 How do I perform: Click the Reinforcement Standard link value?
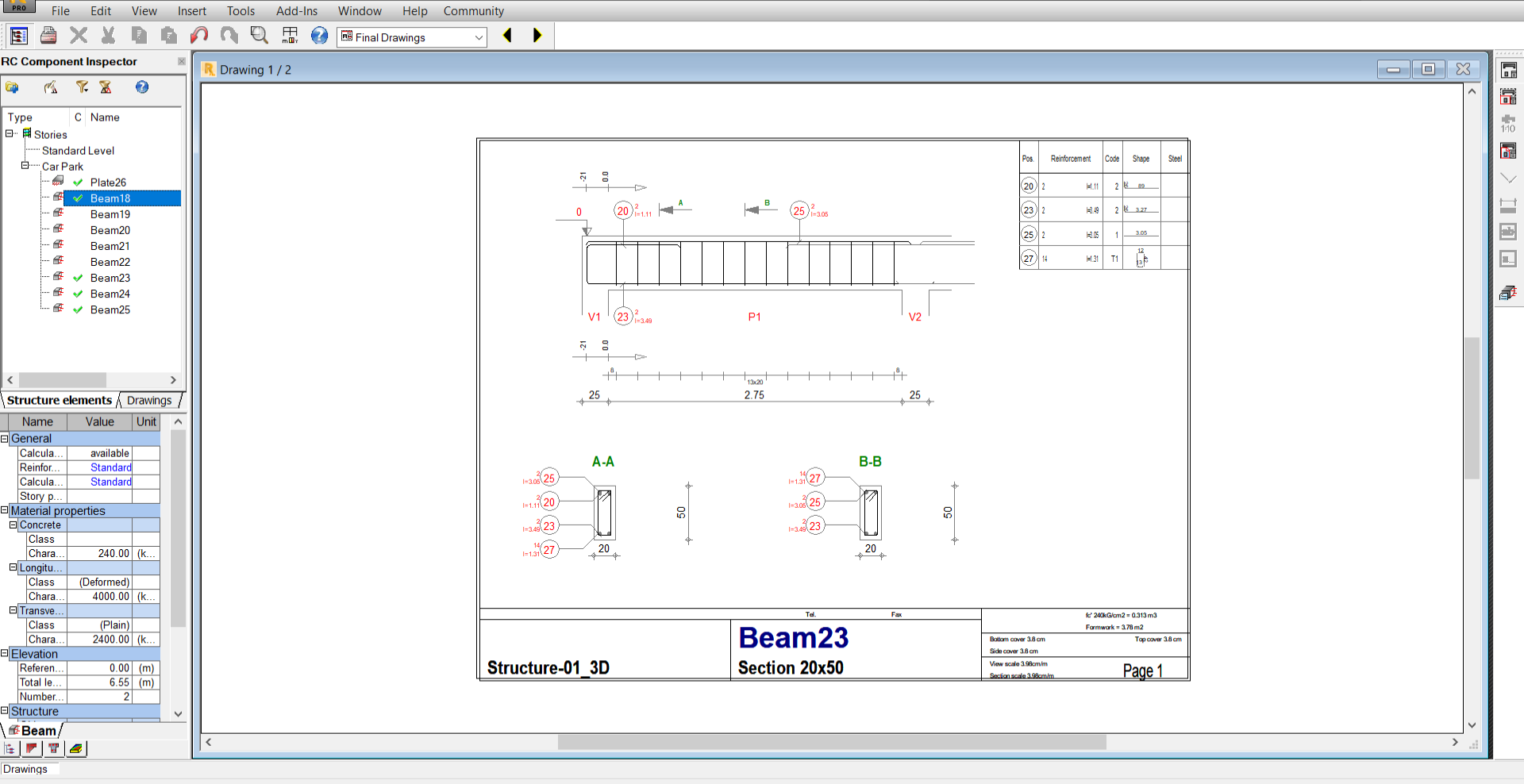coord(110,467)
